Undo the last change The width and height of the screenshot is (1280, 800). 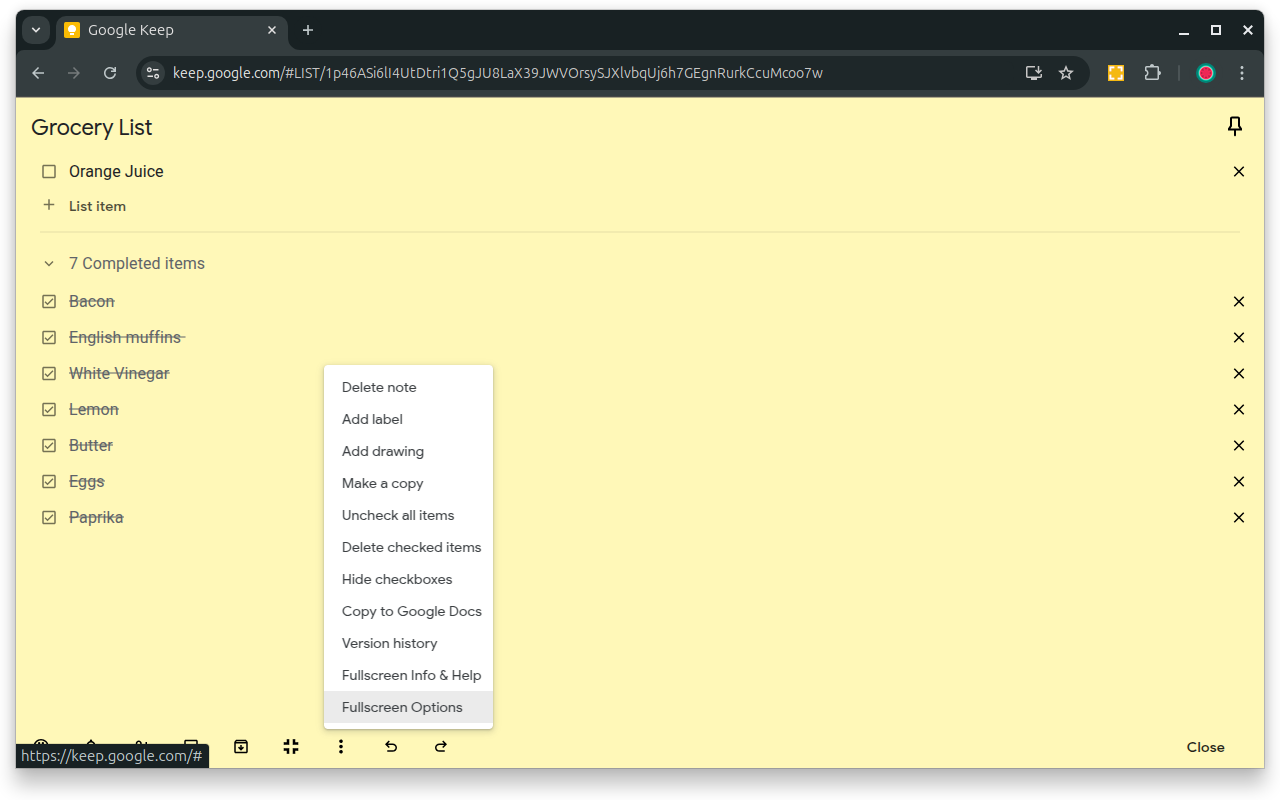pos(391,746)
